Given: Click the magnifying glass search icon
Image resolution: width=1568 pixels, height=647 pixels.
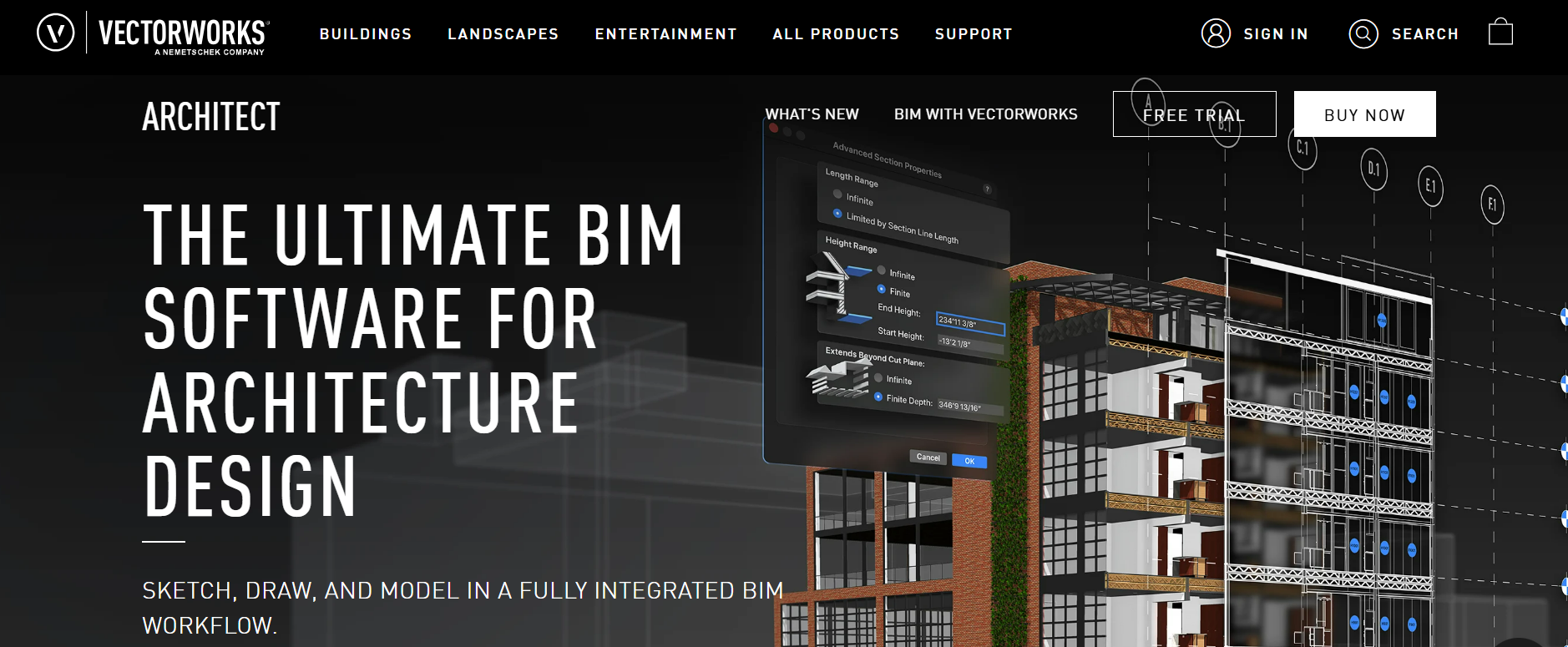Looking at the screenshot, I should 1363,33.
